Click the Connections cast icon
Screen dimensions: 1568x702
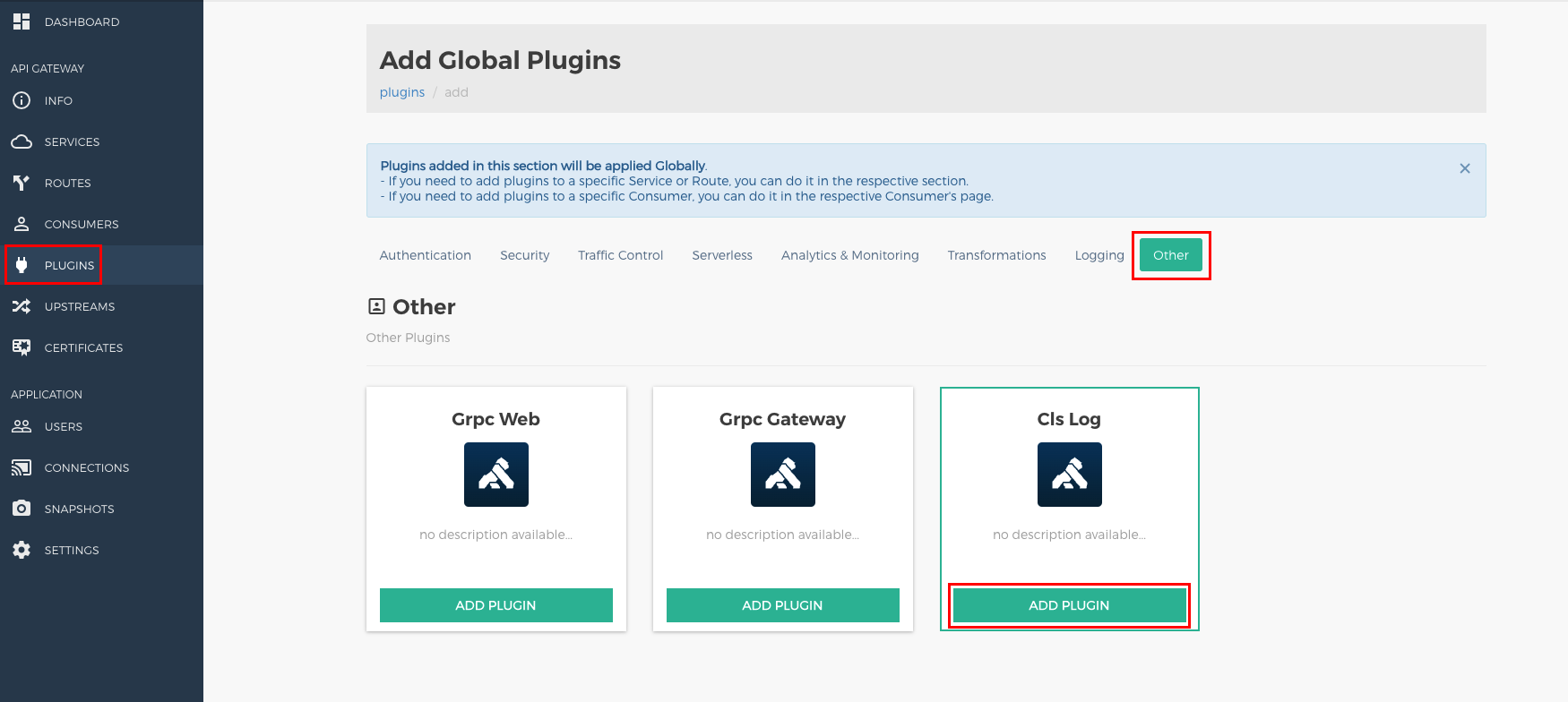point(22,467)
